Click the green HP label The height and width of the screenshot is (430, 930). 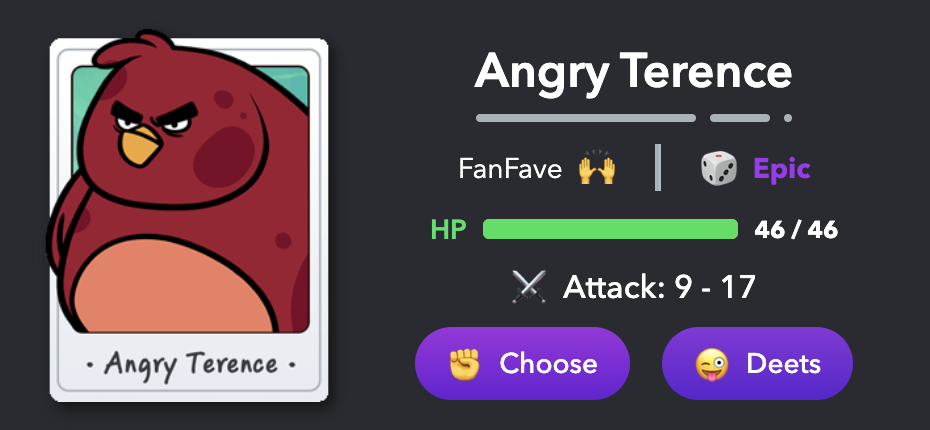coord(448,230)
